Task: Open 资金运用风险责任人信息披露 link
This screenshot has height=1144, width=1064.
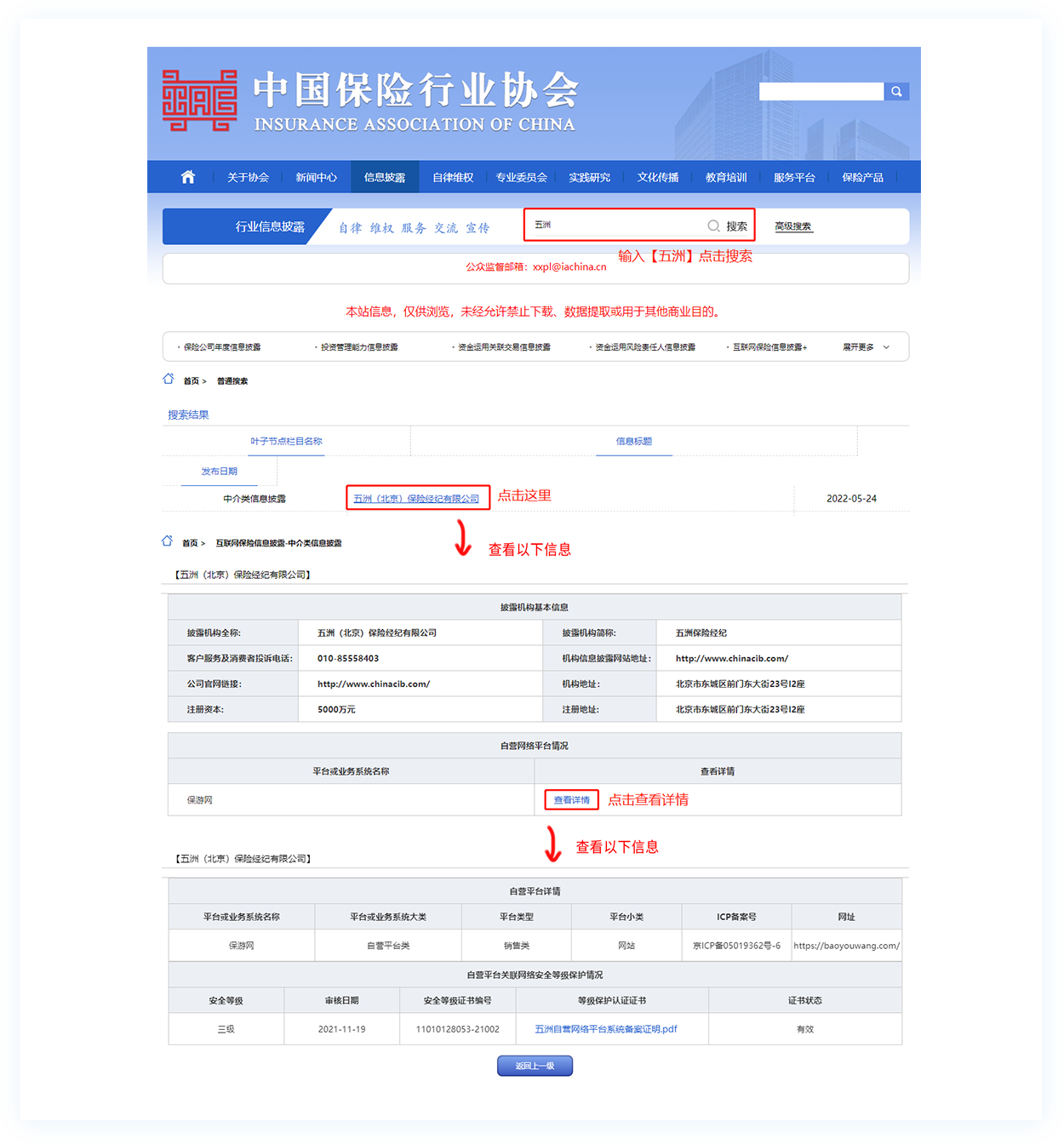Action: (x=645, y=347)
